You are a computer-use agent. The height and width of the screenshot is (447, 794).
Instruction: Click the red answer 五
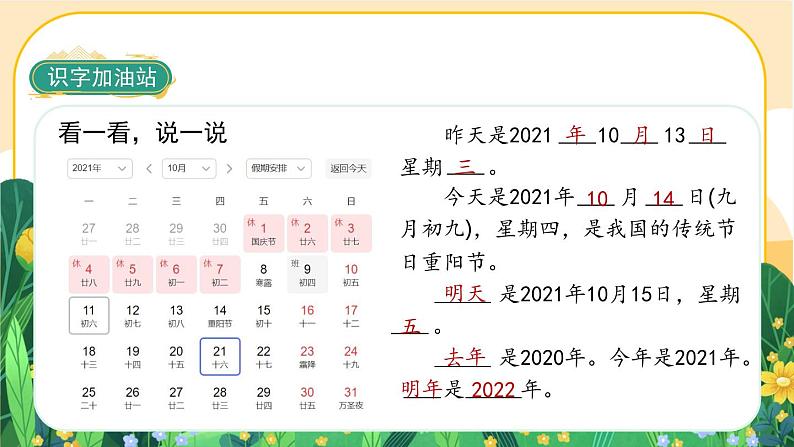(410, 326)
